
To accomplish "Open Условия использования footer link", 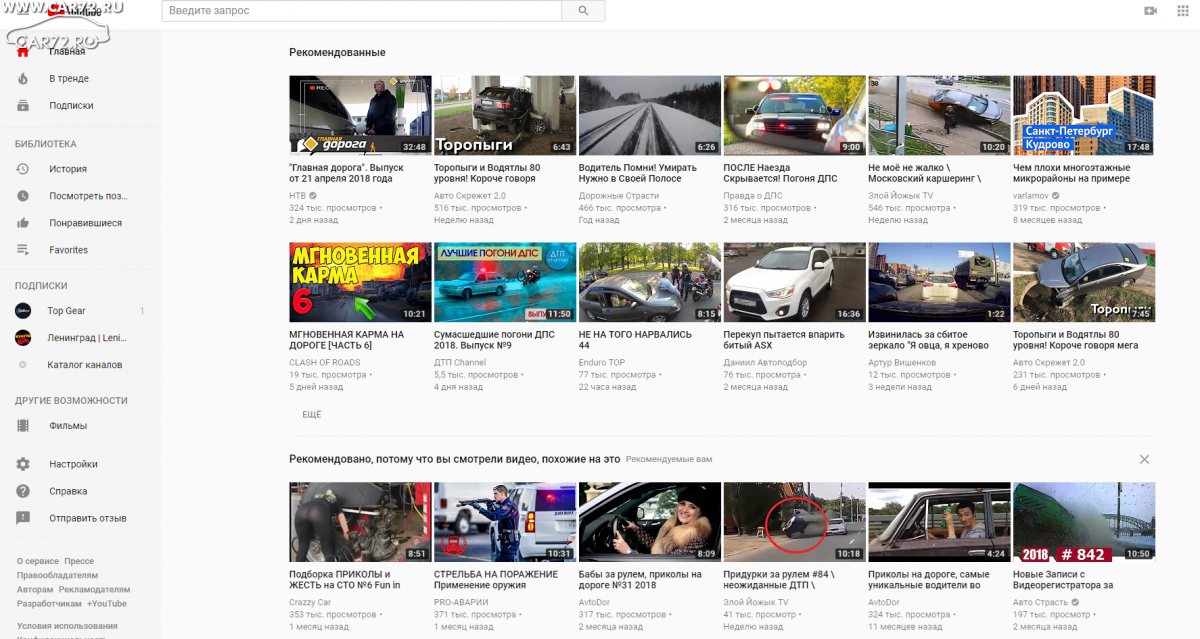I will tap(66, 626).
